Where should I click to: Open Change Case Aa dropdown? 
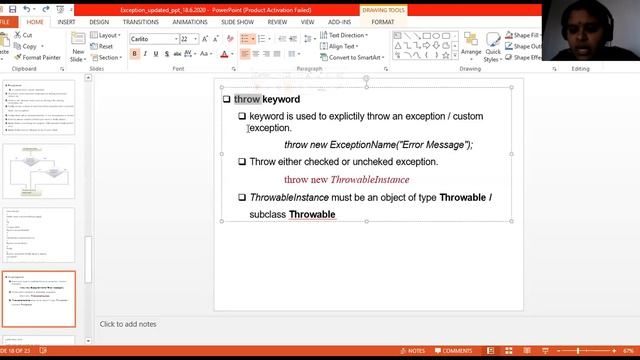click(x=206, y=53)
